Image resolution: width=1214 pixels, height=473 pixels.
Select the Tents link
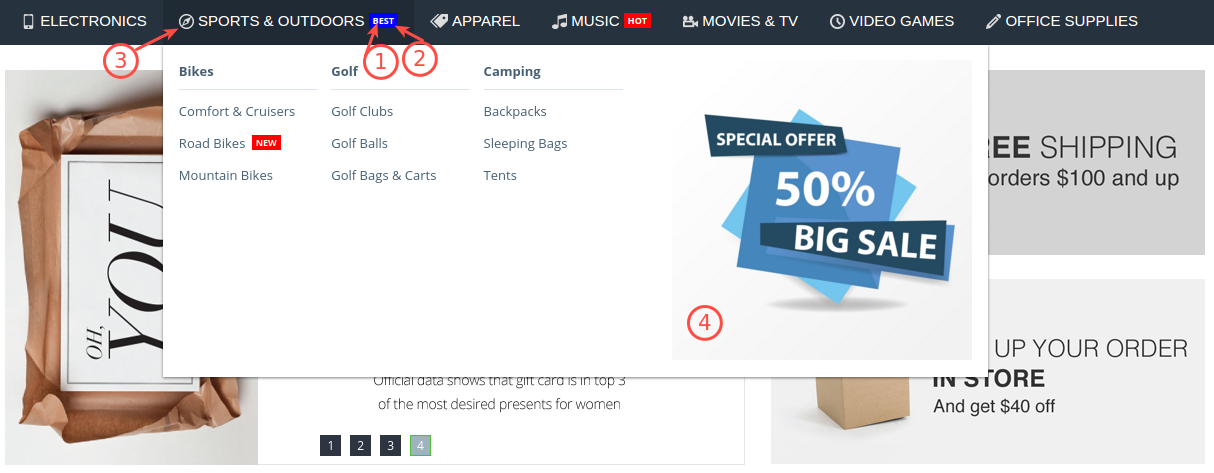(500, 175)
